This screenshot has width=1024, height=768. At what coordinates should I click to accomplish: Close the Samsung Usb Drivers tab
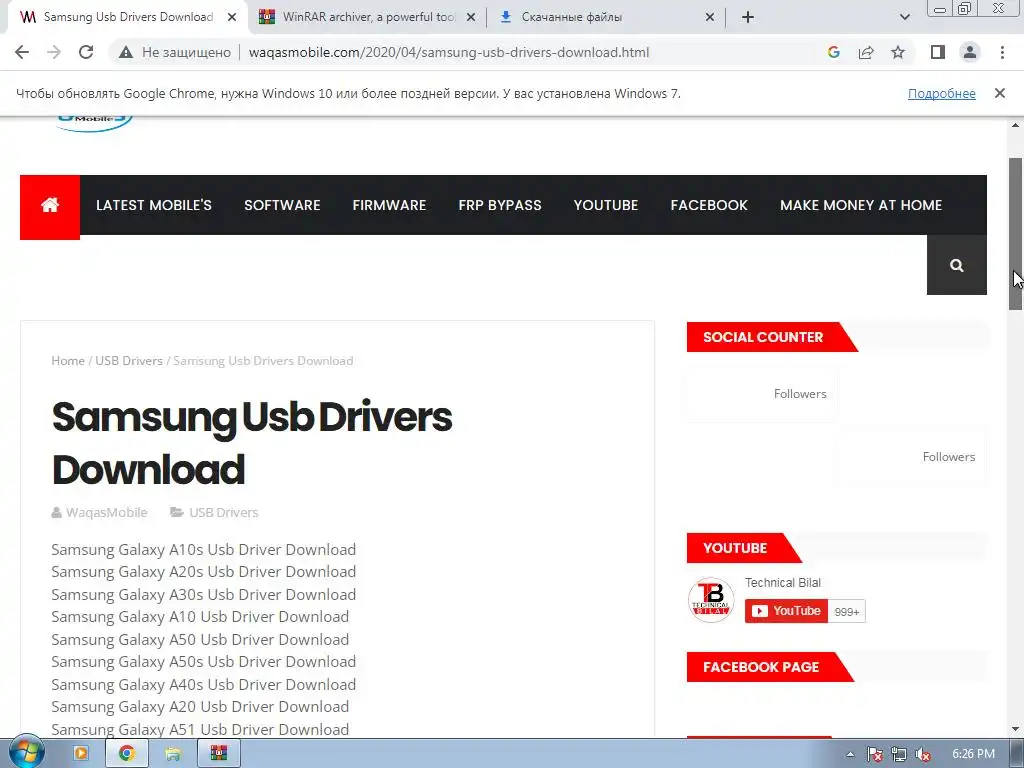232,17
